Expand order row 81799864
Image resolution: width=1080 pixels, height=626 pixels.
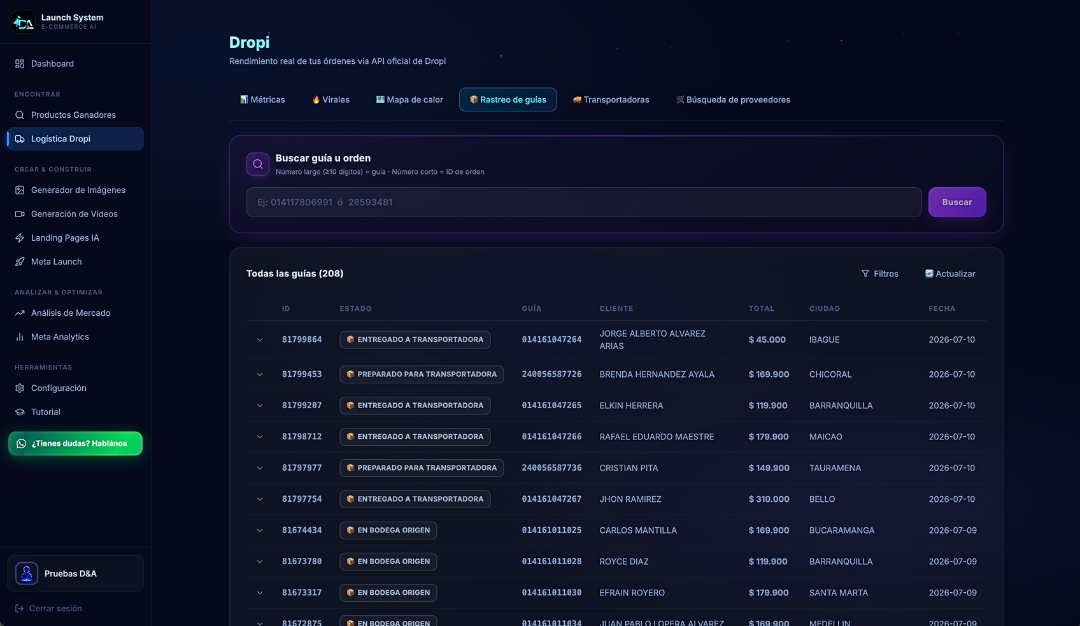point(260,340)
